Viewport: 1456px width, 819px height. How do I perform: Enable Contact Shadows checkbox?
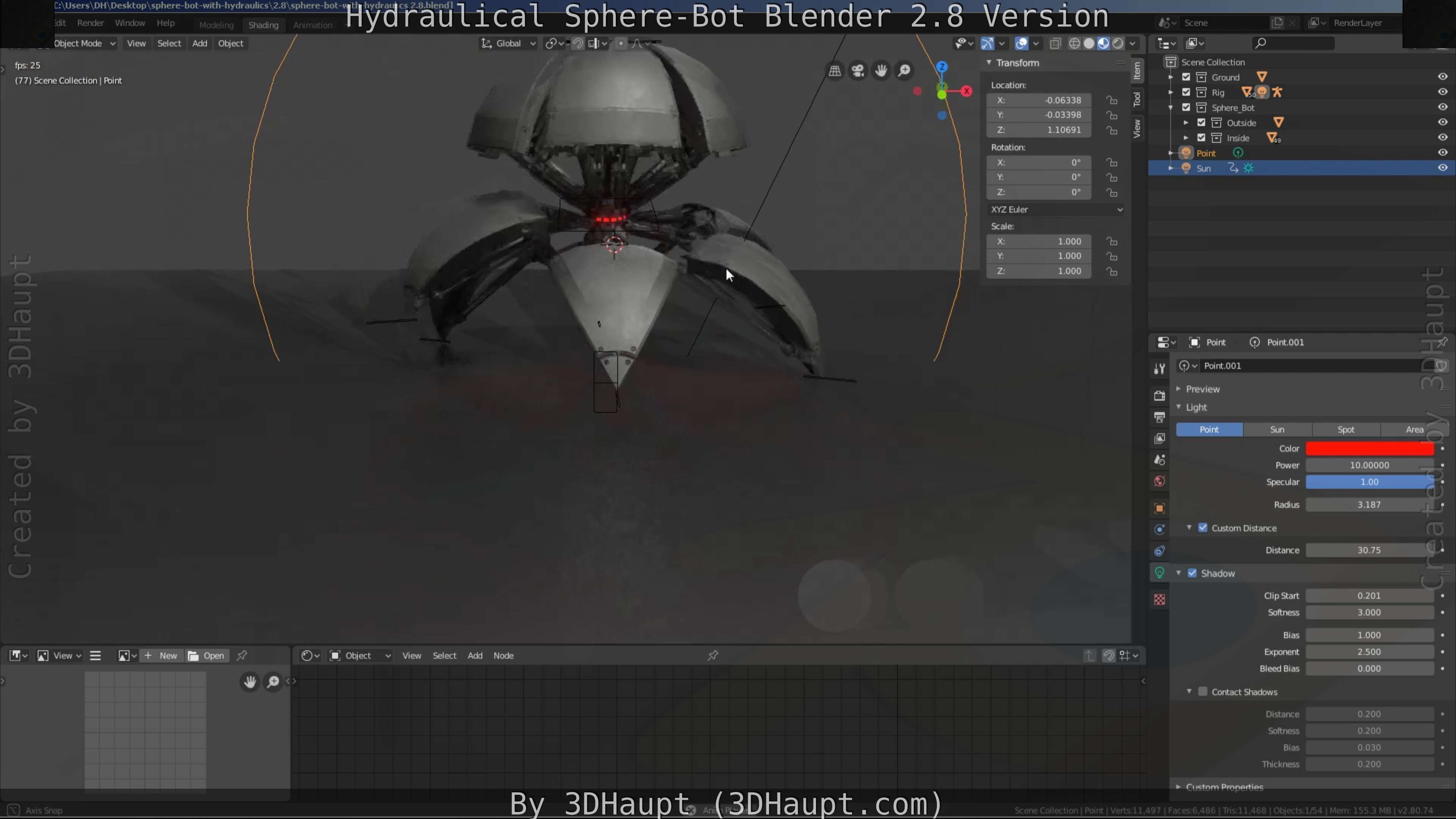(1203, 692)
